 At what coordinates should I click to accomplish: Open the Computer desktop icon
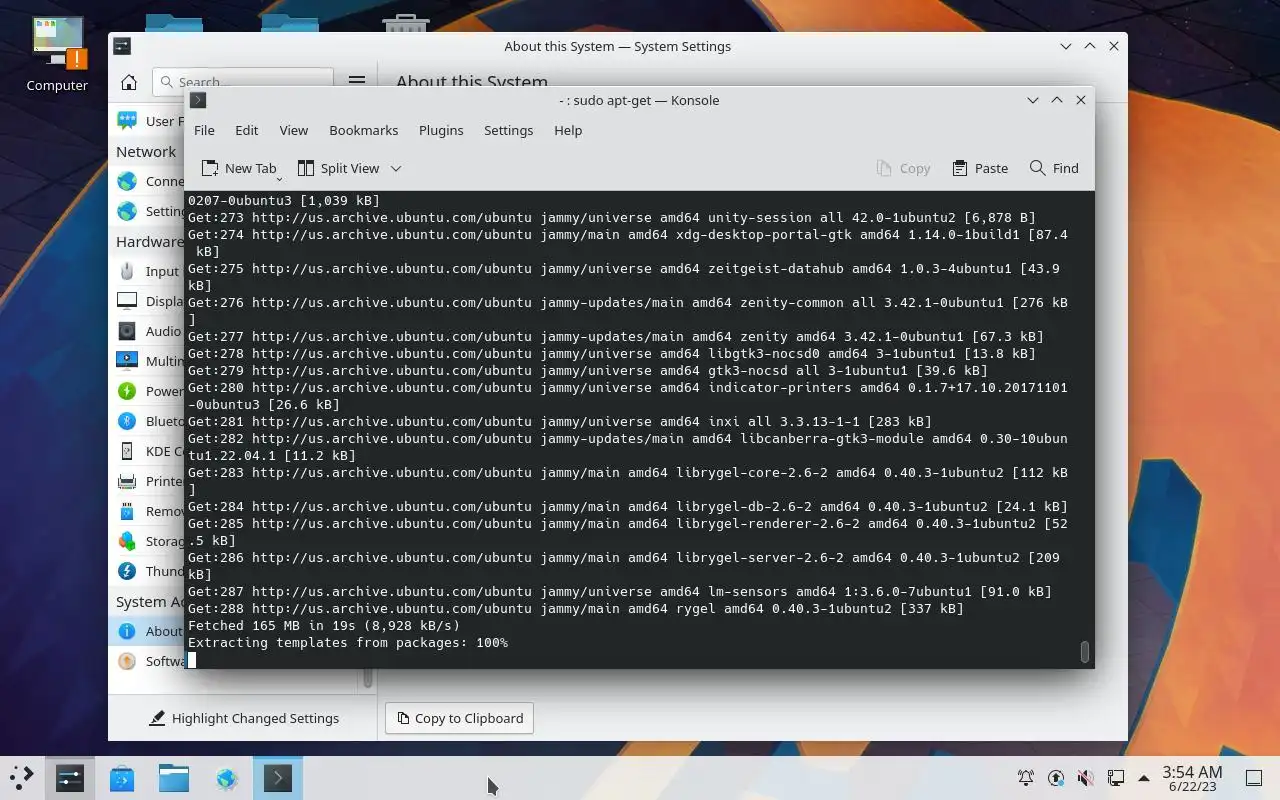point(57,56)
